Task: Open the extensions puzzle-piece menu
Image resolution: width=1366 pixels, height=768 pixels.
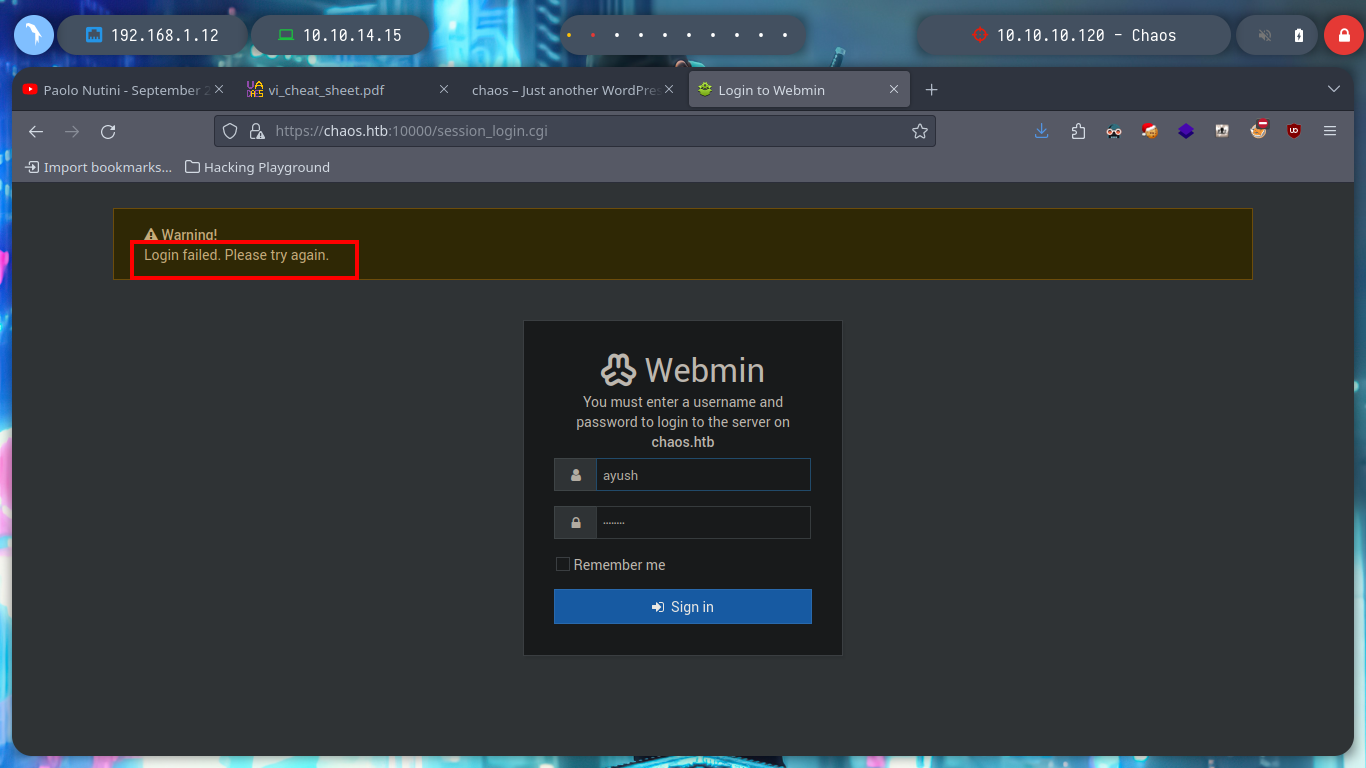Action: click(1078, 131)
